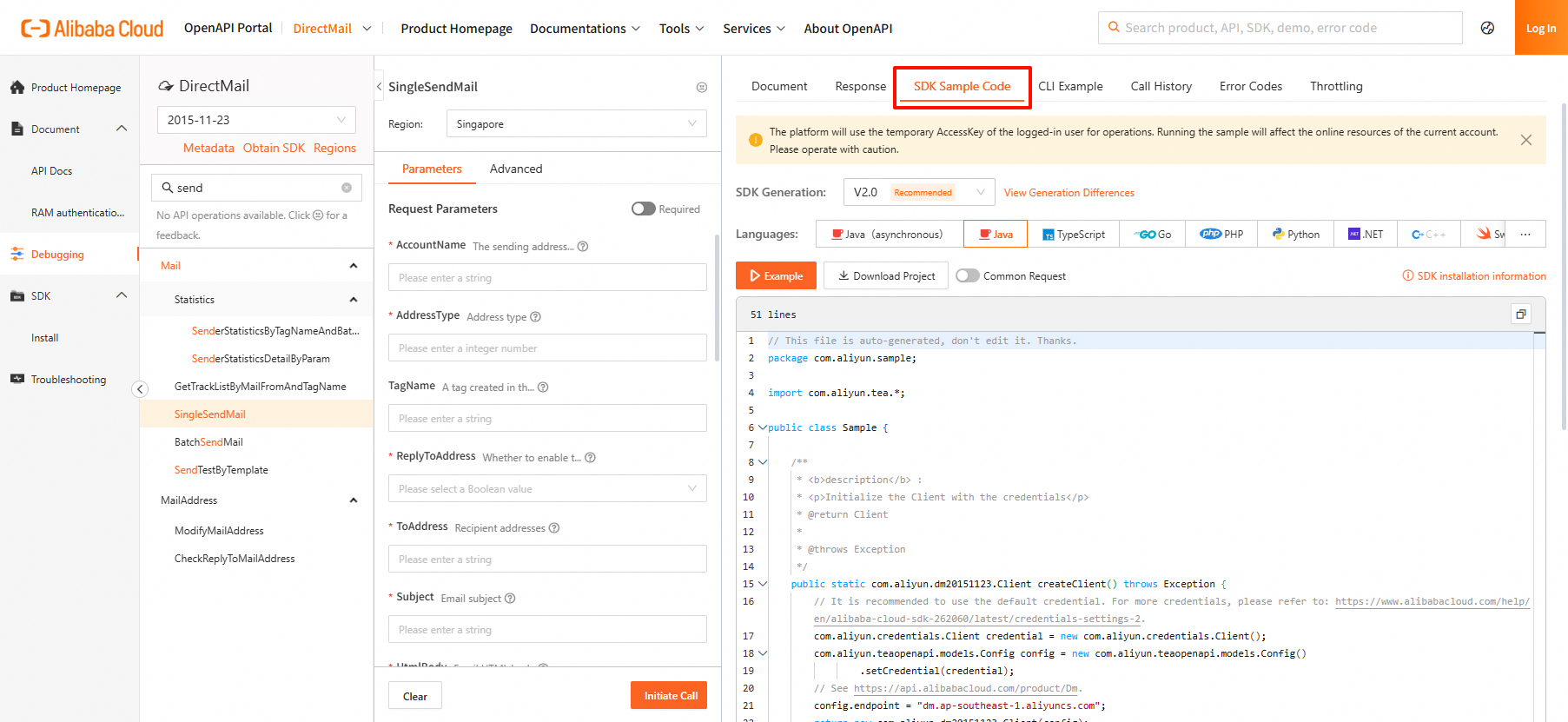Switch to the Error Codes tab
This screenshot has height=722, width=1568.
click(x=1251, y=86)
